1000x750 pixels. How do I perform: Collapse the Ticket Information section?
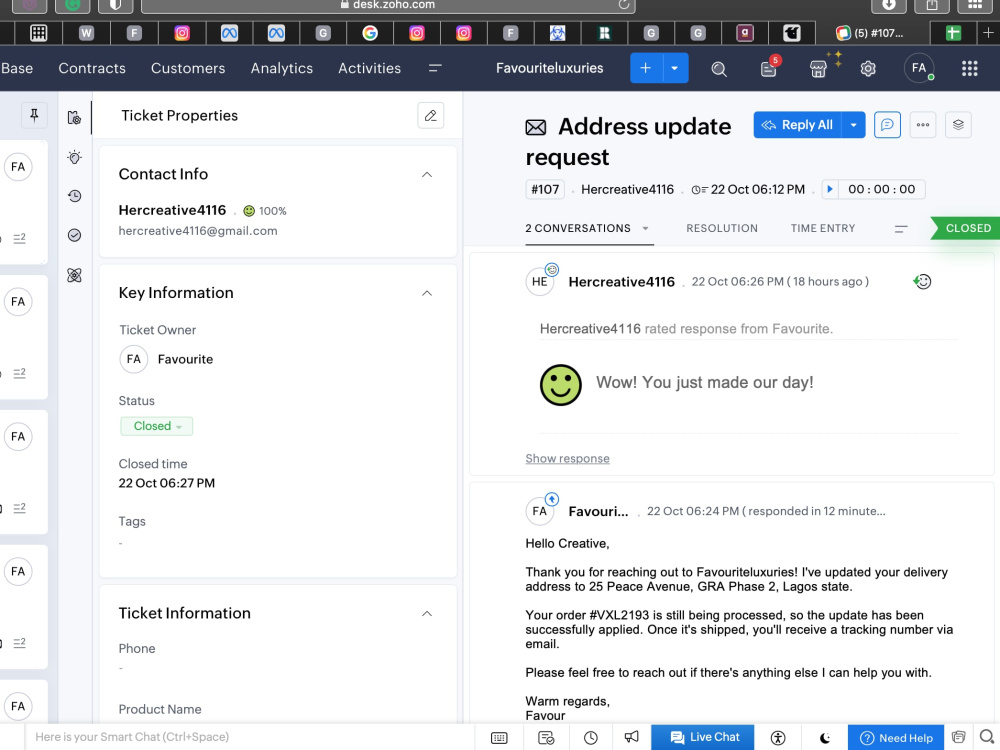[427, 614]
